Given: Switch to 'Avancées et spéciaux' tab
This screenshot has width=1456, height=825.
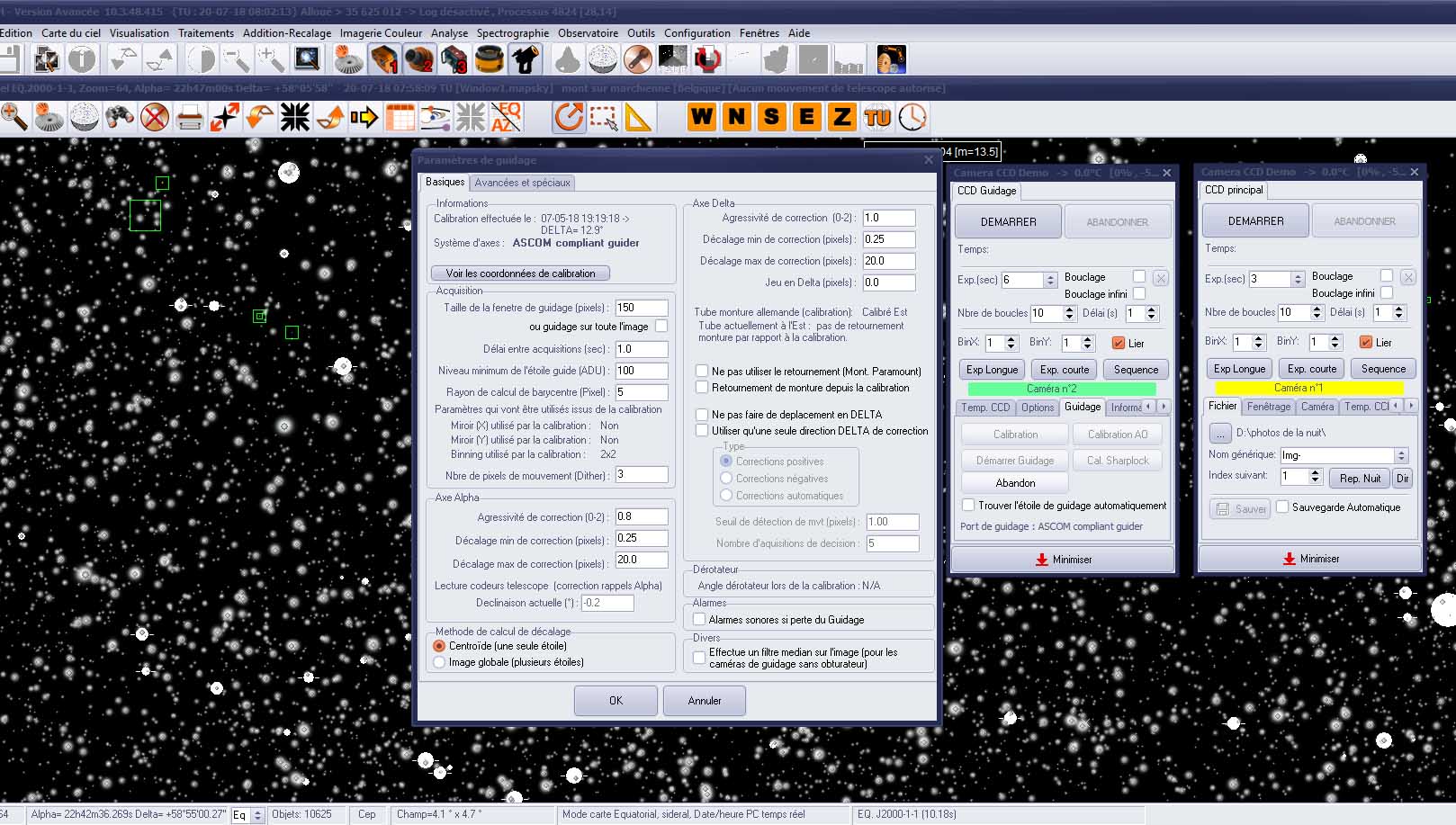Looking at the screenshot, I should (x=522, y=183).
